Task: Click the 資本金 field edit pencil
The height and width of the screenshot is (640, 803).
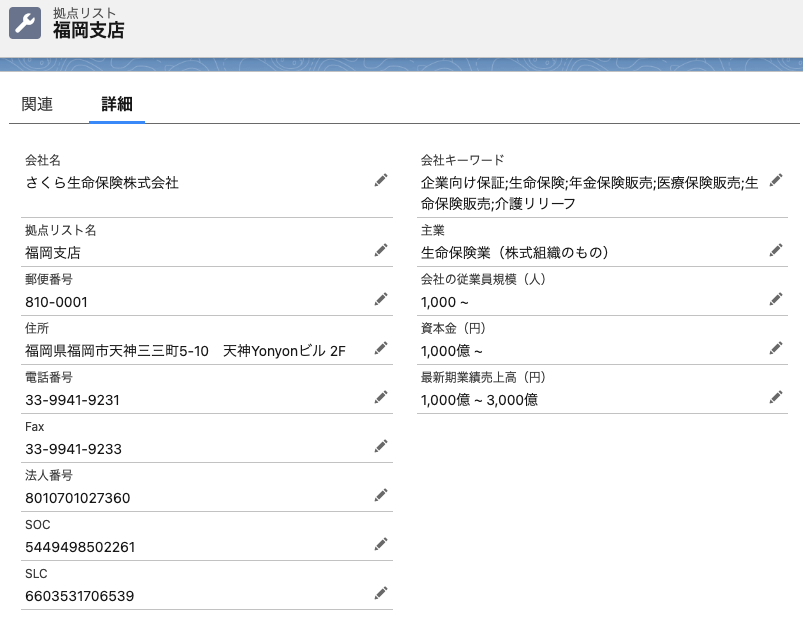Action: 776,348
